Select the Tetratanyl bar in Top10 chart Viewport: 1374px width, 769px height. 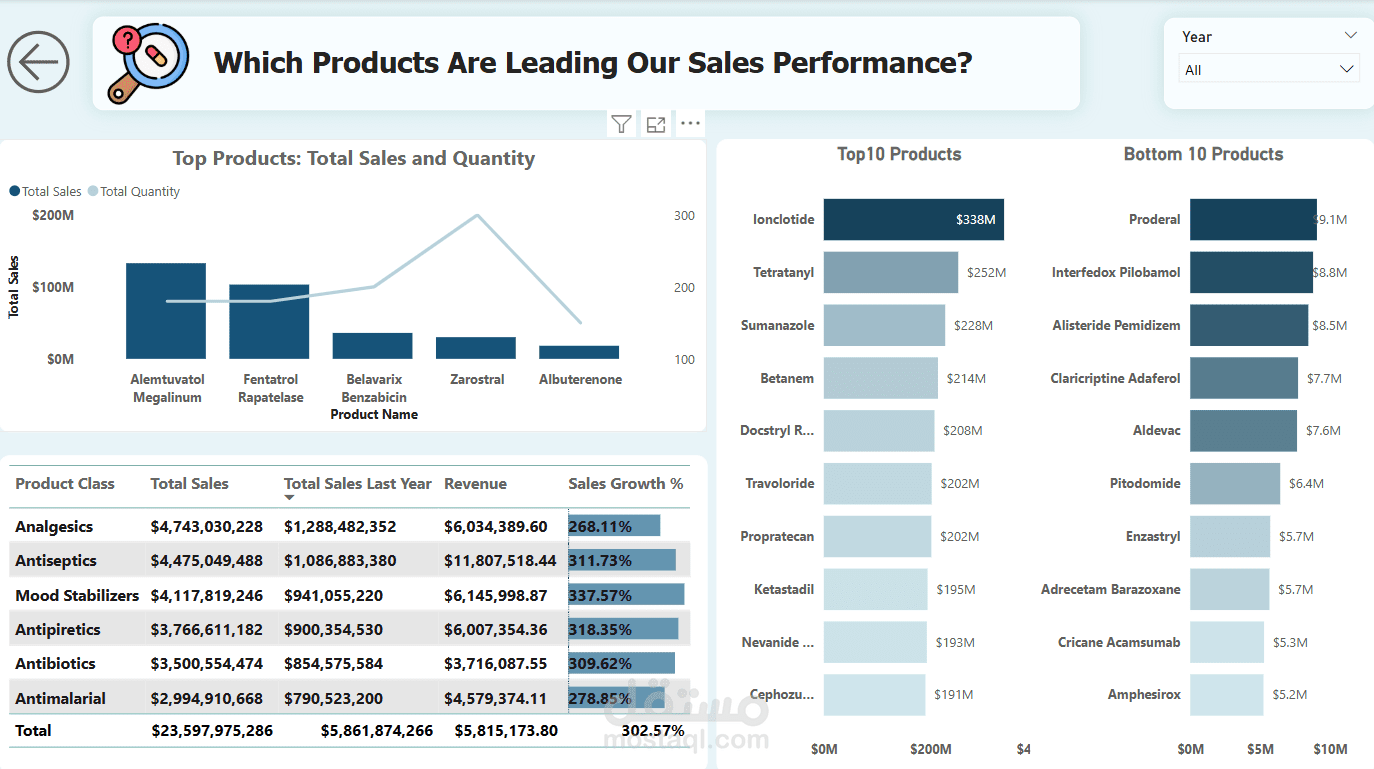pyautogui.click(x=890, y=272)
